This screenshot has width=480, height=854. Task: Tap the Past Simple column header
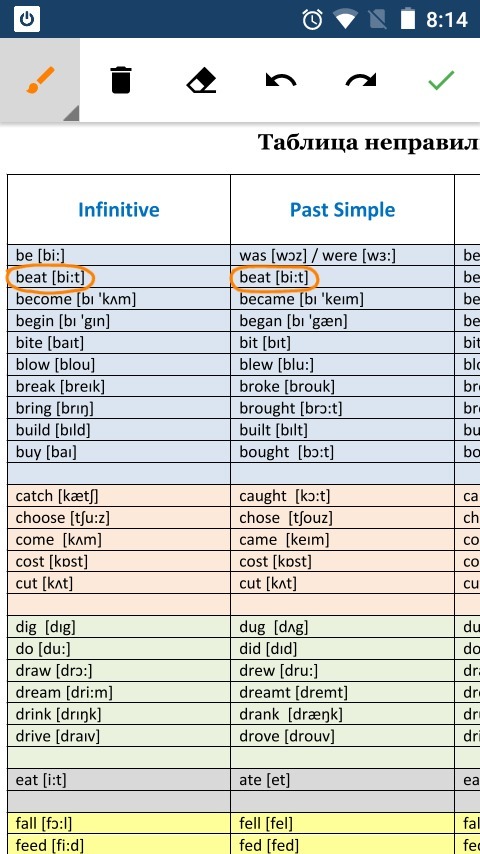(x=342, y=210)
